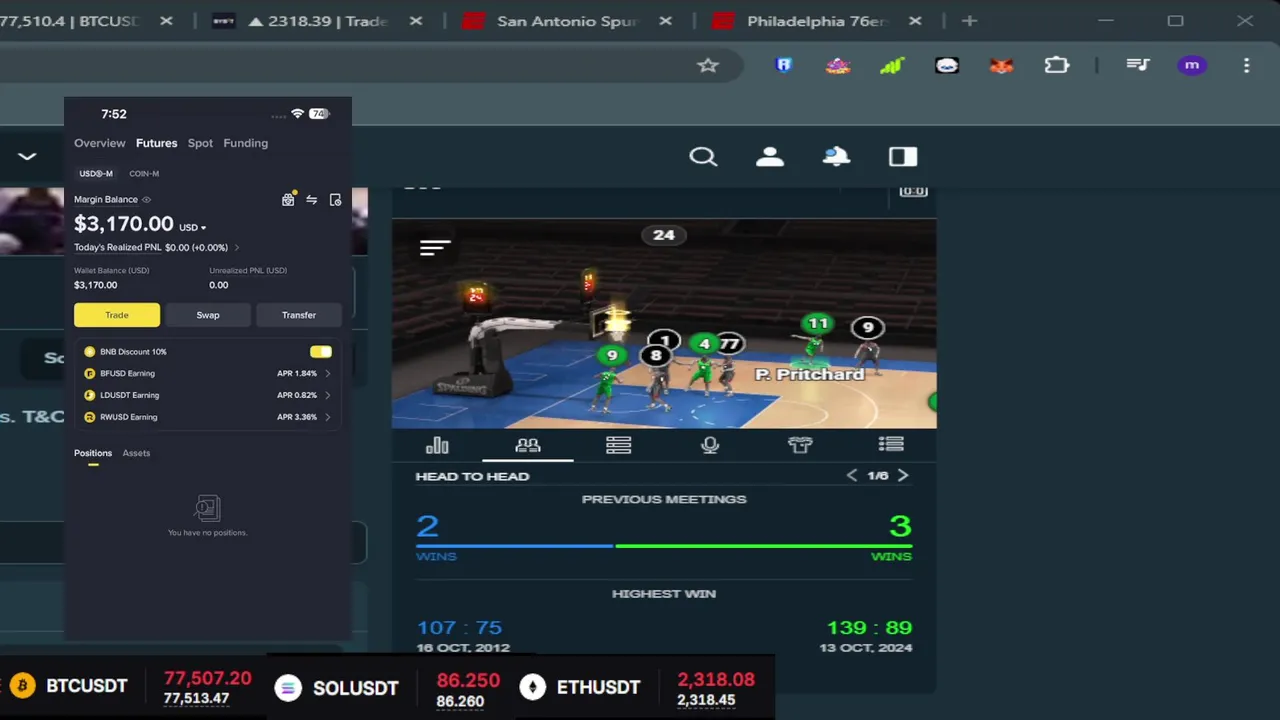Open the user account profile icon
Viewport: 1280px width, 720px height.
click(770, 157)
